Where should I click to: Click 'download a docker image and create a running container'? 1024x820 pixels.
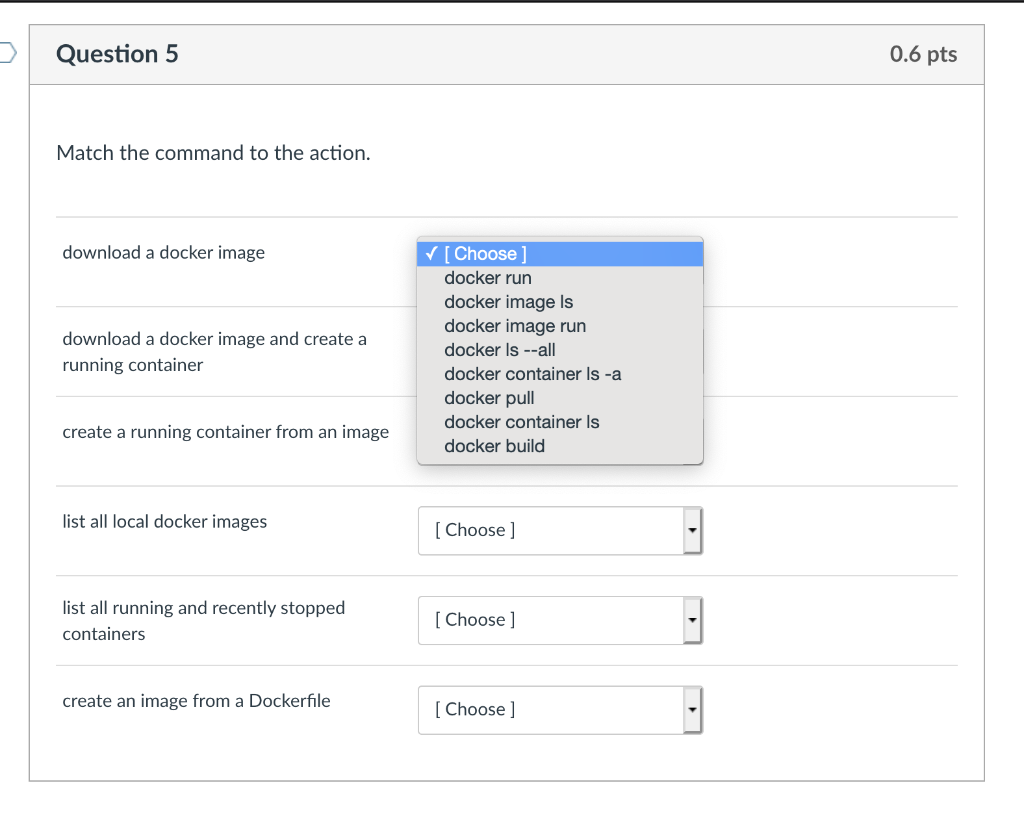[214, 352]
